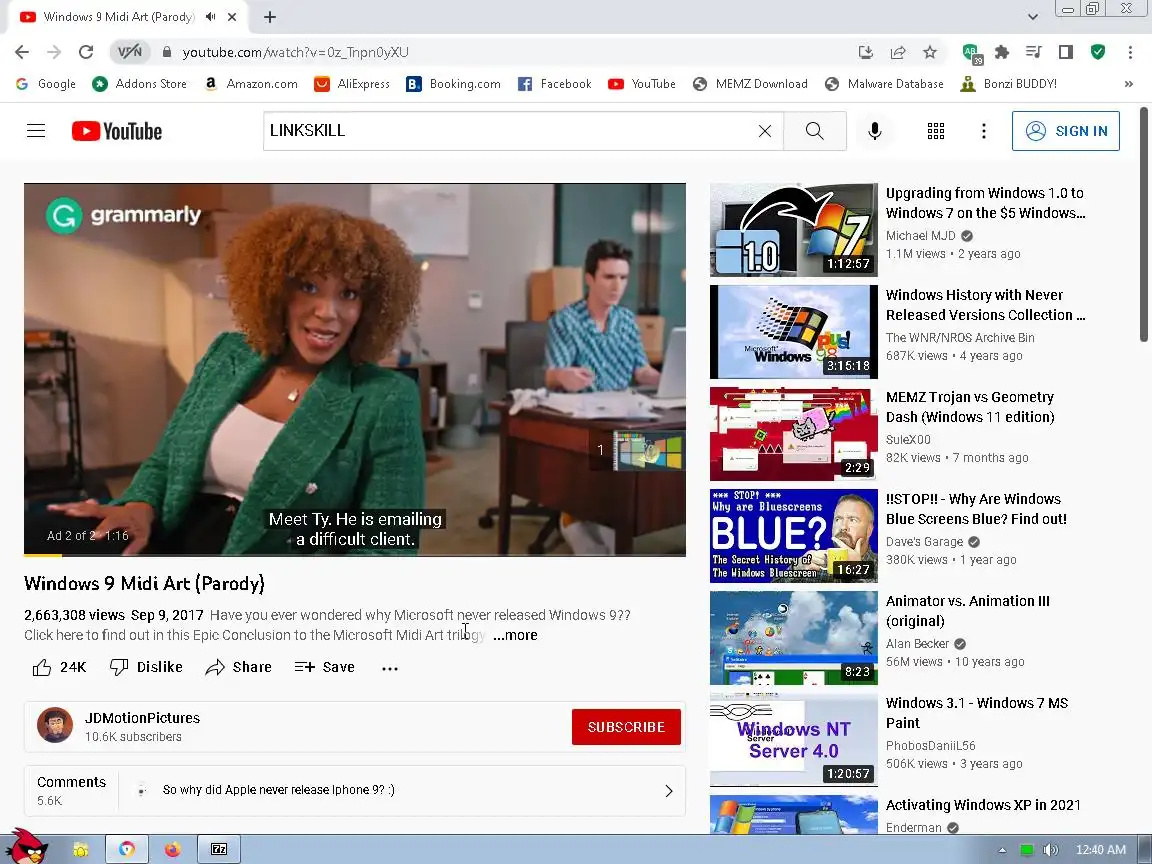
Task: Click the green shield extension icon
Action: click(1098, 52)
